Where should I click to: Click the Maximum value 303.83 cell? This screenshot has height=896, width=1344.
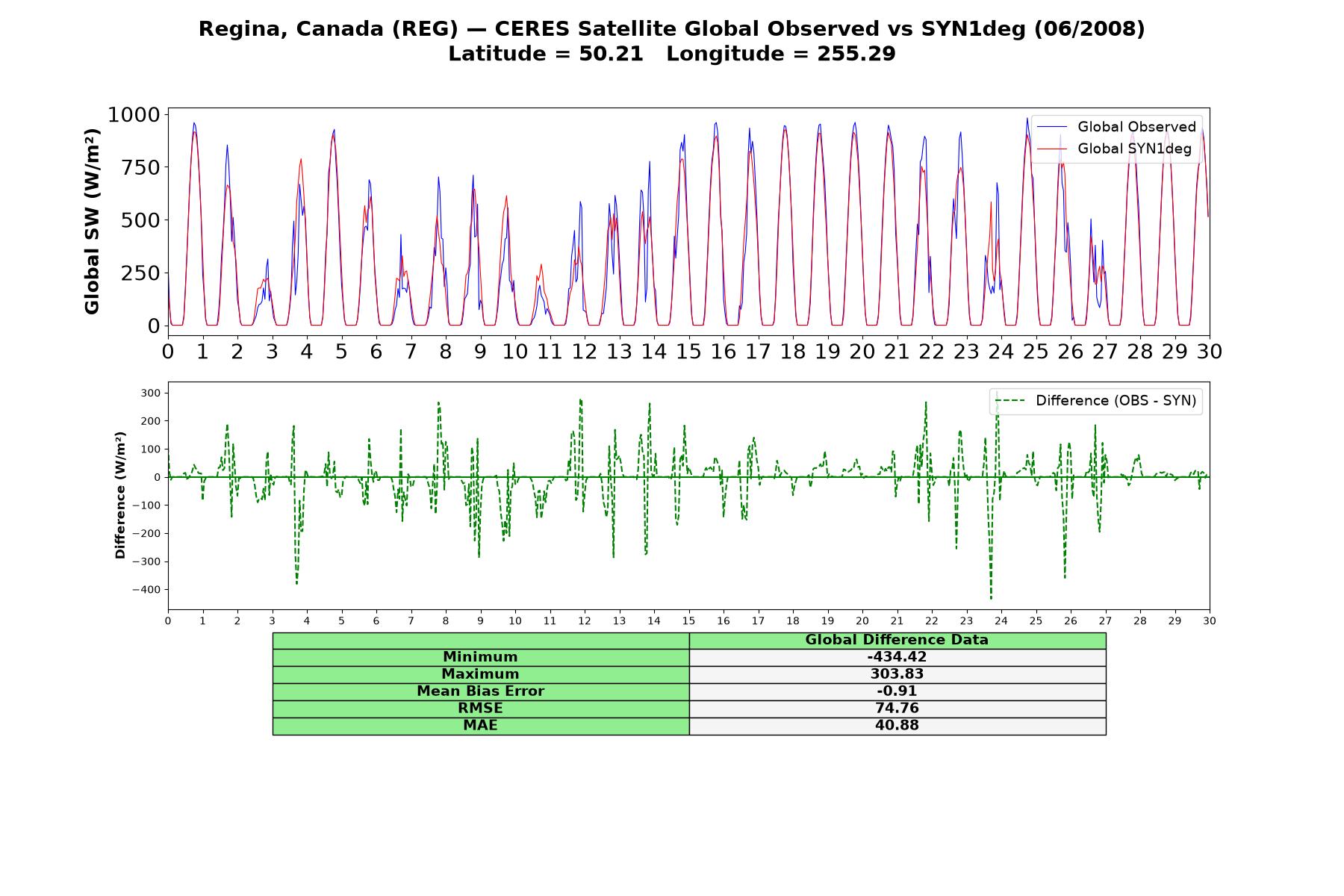(x=897, y=674)
